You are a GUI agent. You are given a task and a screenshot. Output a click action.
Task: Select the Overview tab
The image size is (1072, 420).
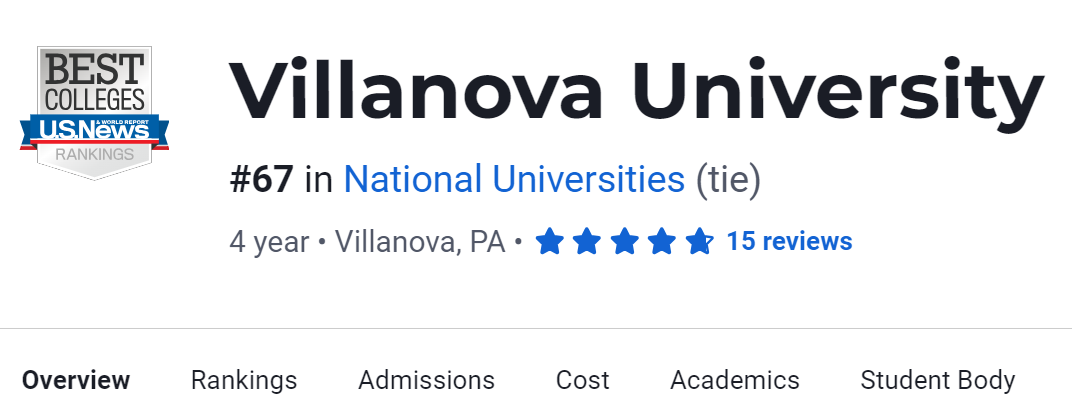coord(76,380)
